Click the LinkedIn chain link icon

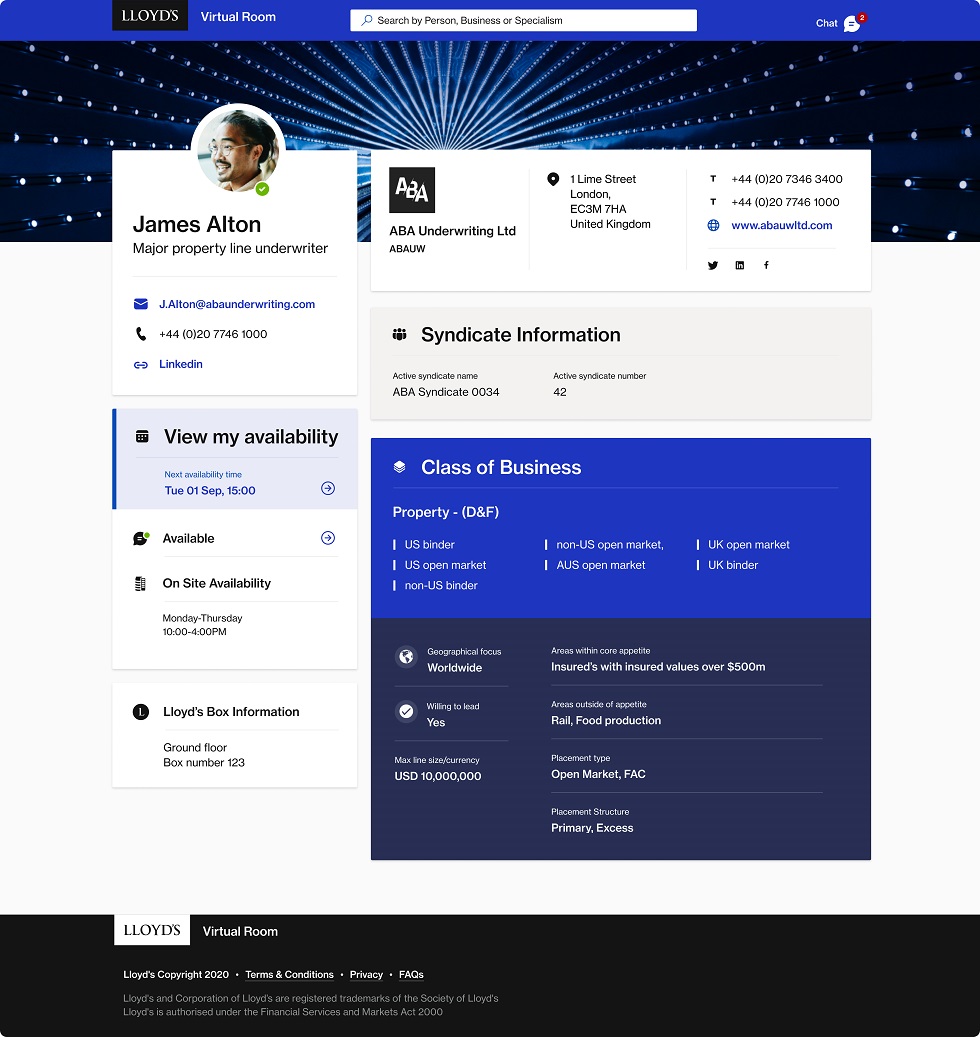tap(141, 364)
